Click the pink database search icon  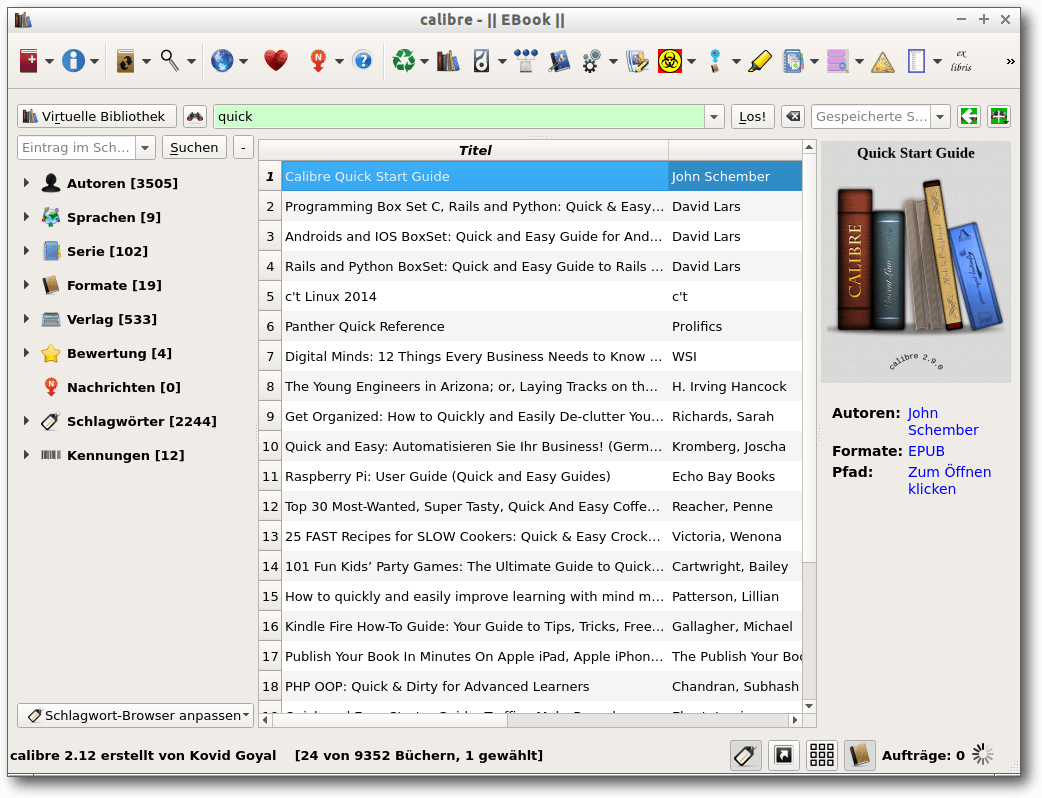837,61
